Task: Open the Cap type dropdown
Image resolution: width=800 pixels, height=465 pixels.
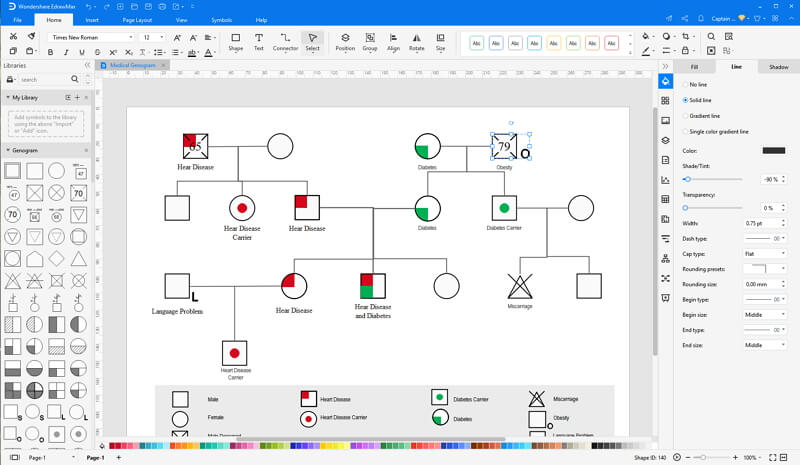Action: tap(764, 254)
